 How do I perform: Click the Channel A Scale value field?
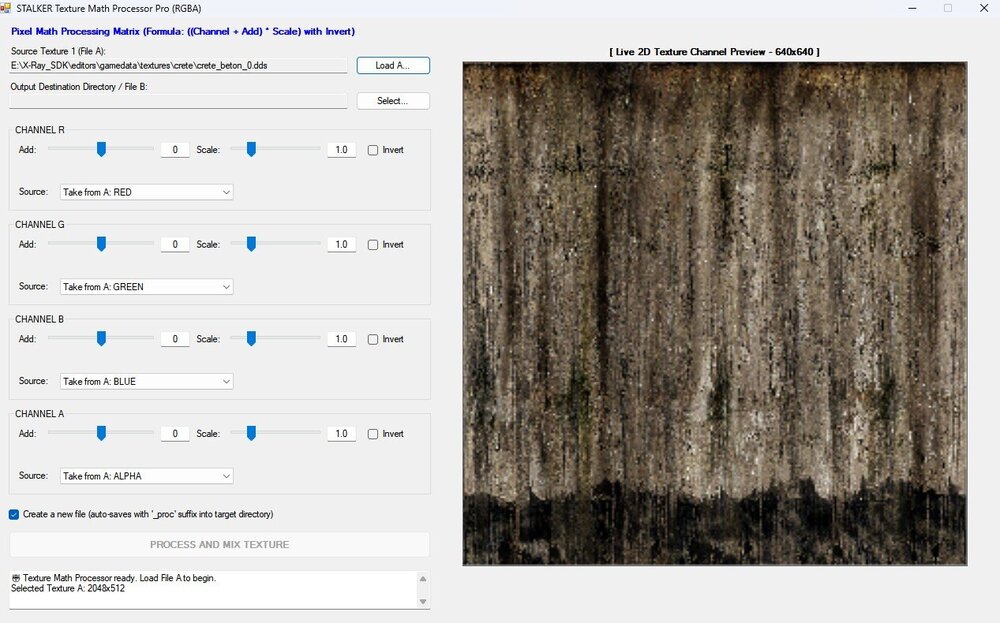(341, 434)
